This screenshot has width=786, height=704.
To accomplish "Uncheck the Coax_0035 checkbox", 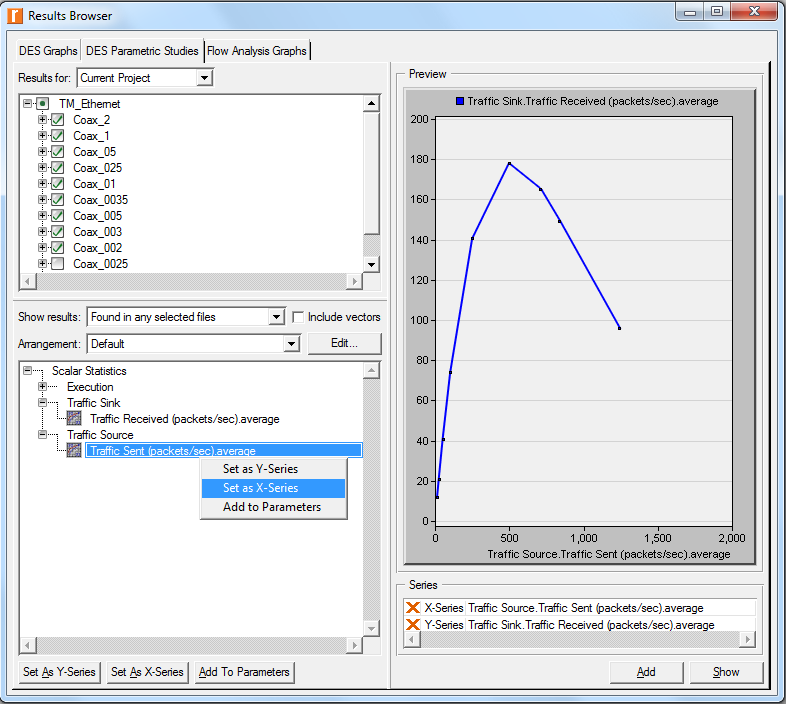I will click(x=58, y=200).
